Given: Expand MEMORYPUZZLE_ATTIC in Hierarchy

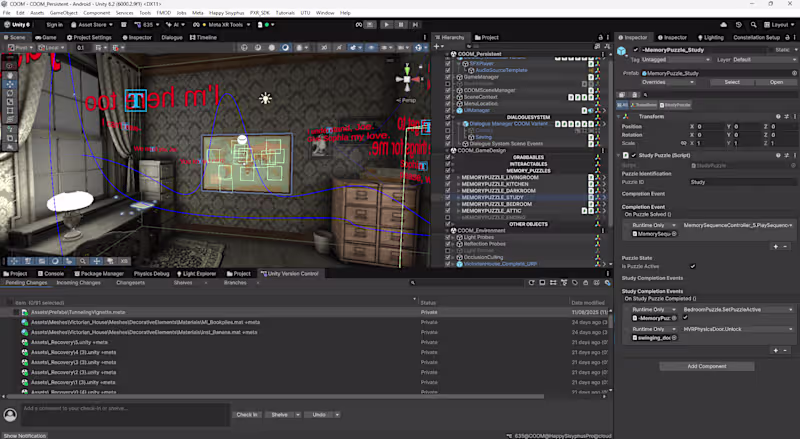Looking at the screenshot, I should [458, 210].
